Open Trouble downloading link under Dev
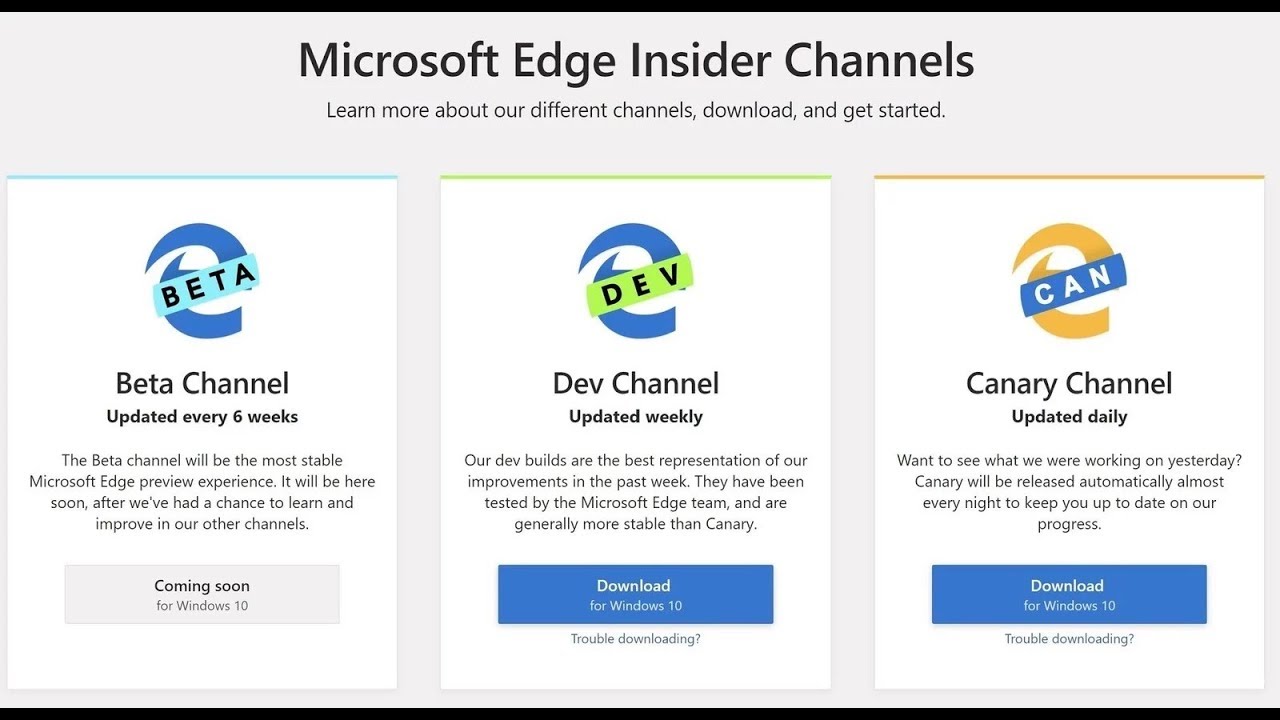The height and width of the screenshot is (720, 1280). click(635, 639)
